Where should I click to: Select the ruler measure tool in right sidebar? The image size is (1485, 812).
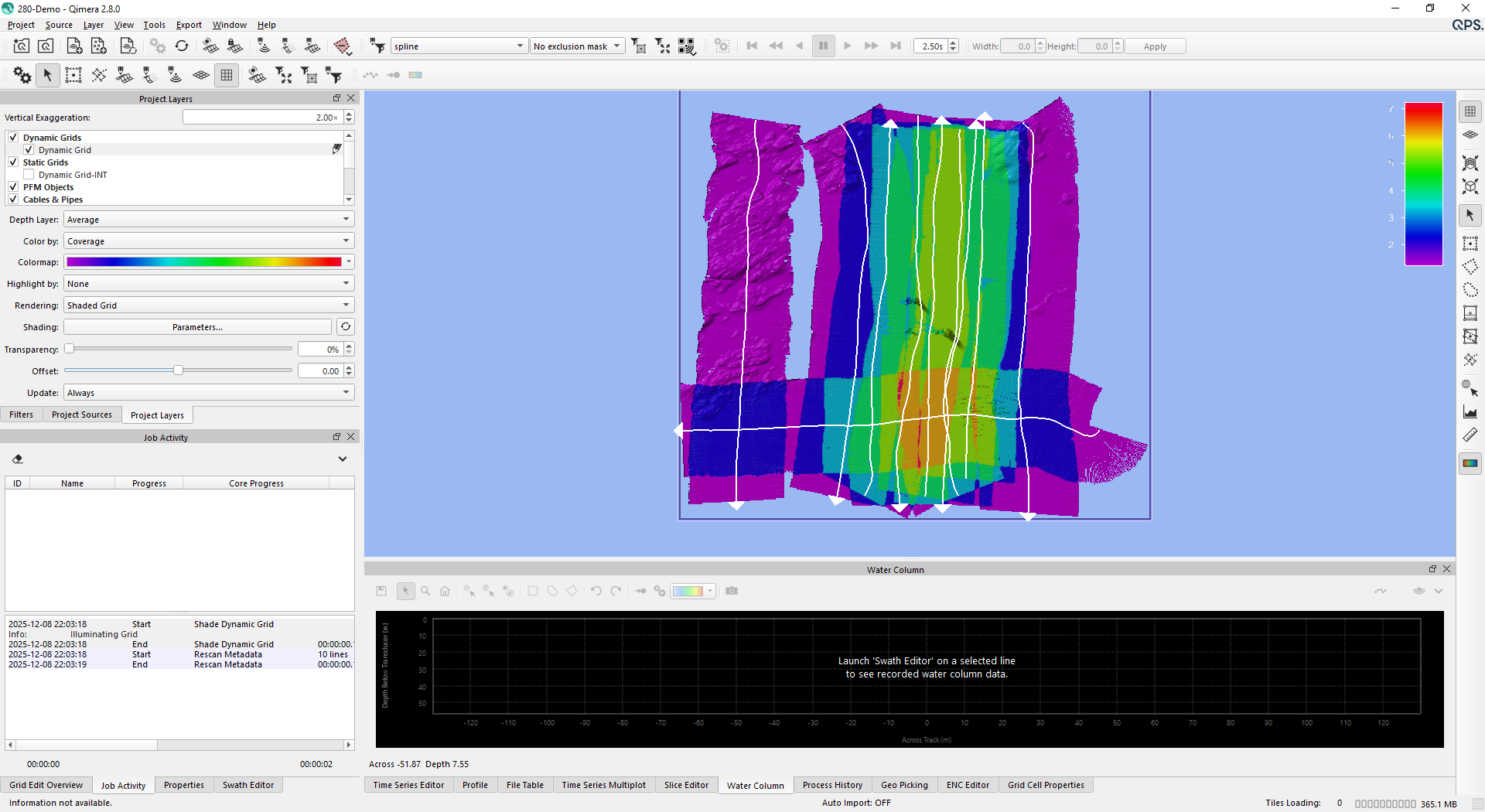pyautogui.click(x=1470, y=435)
